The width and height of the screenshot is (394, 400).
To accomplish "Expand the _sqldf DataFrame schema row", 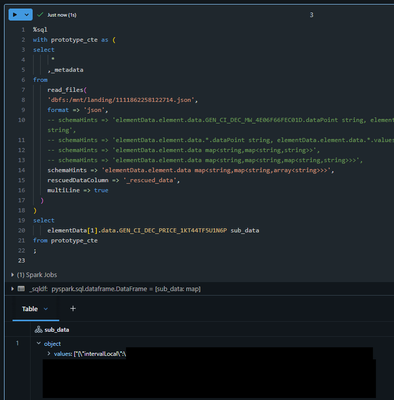I will pos(12,289).
